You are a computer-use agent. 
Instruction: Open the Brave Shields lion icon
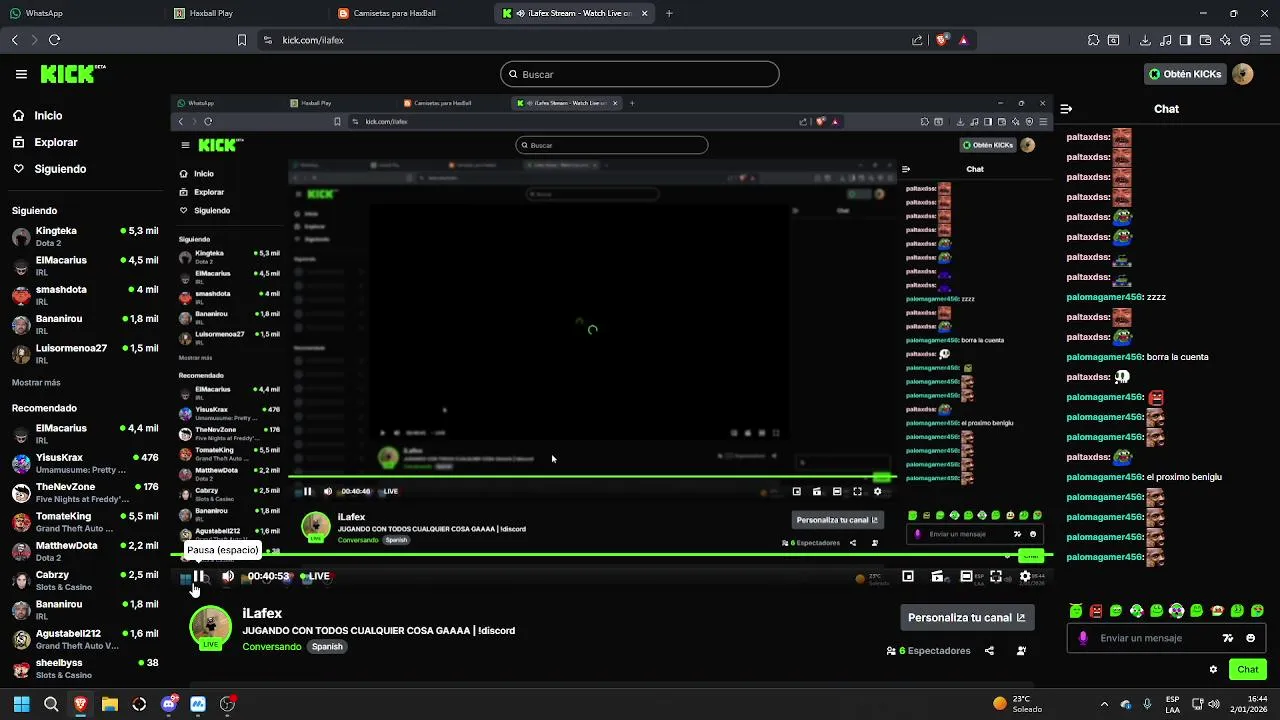[941, 40]
